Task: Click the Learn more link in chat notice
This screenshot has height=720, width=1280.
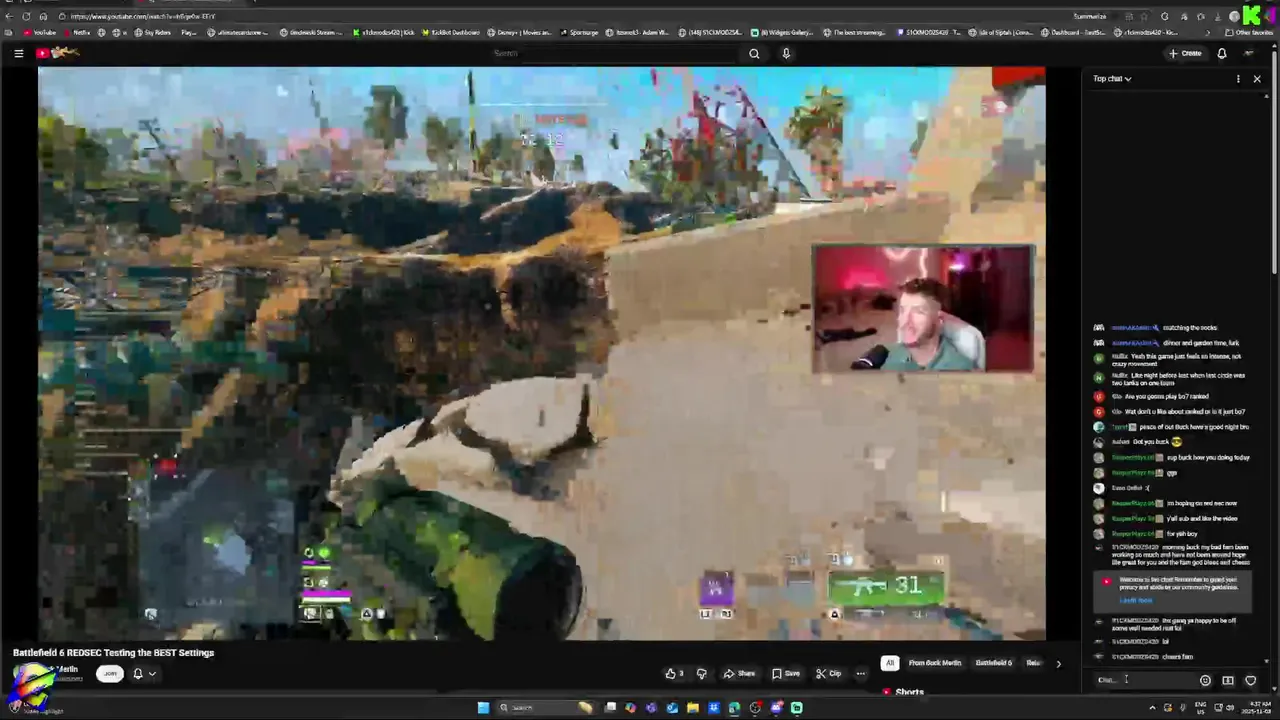Action: 1136,600
